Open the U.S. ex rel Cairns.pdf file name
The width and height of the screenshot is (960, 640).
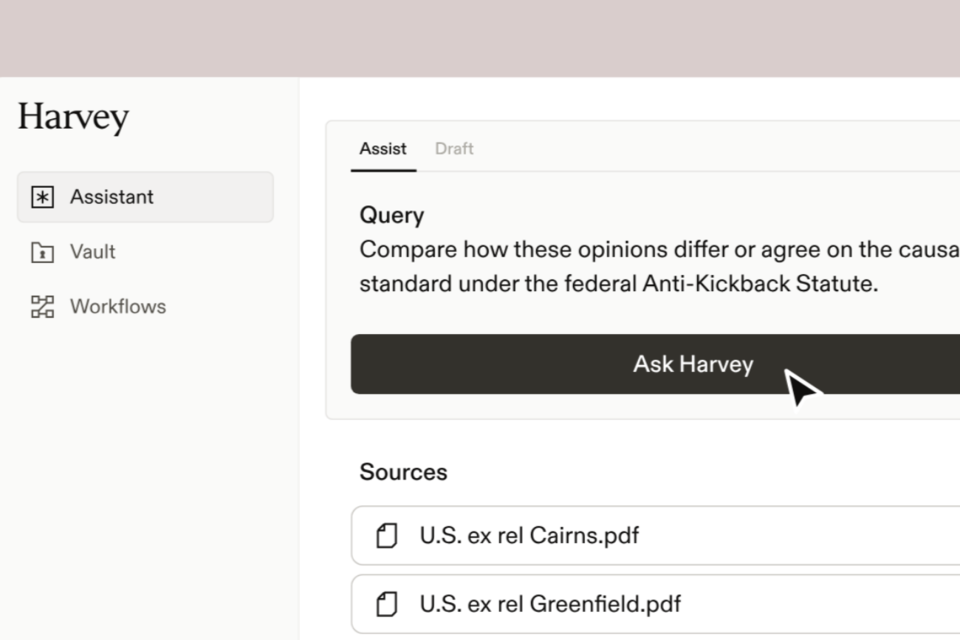[x=529, y=536]
